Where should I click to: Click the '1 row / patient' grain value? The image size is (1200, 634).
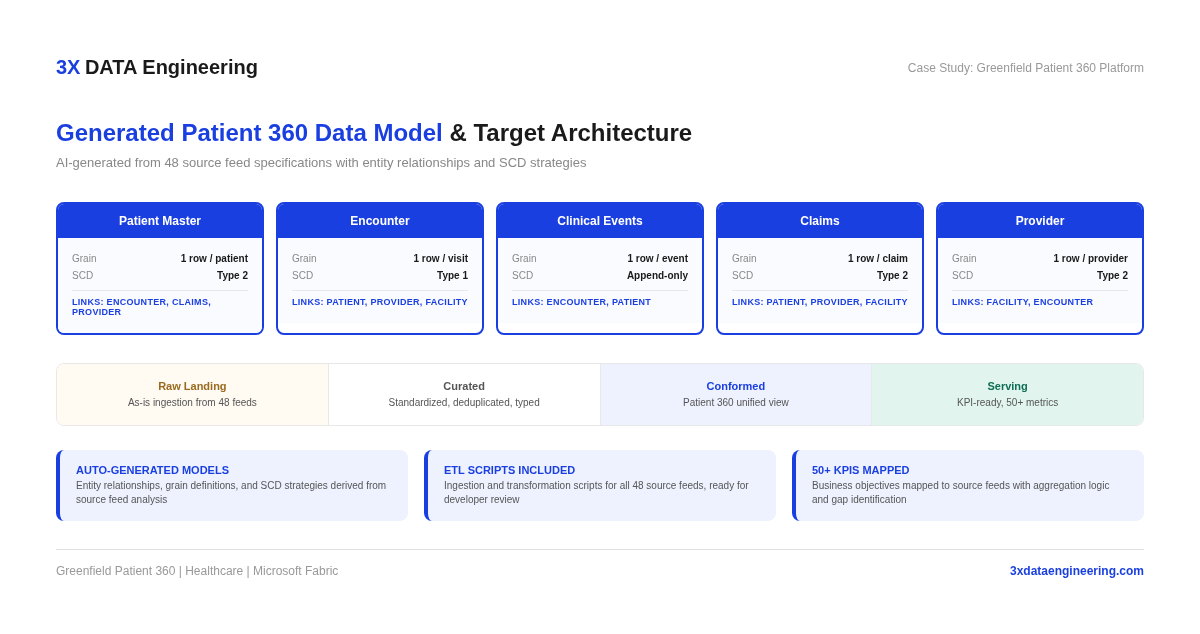point(214,259)
